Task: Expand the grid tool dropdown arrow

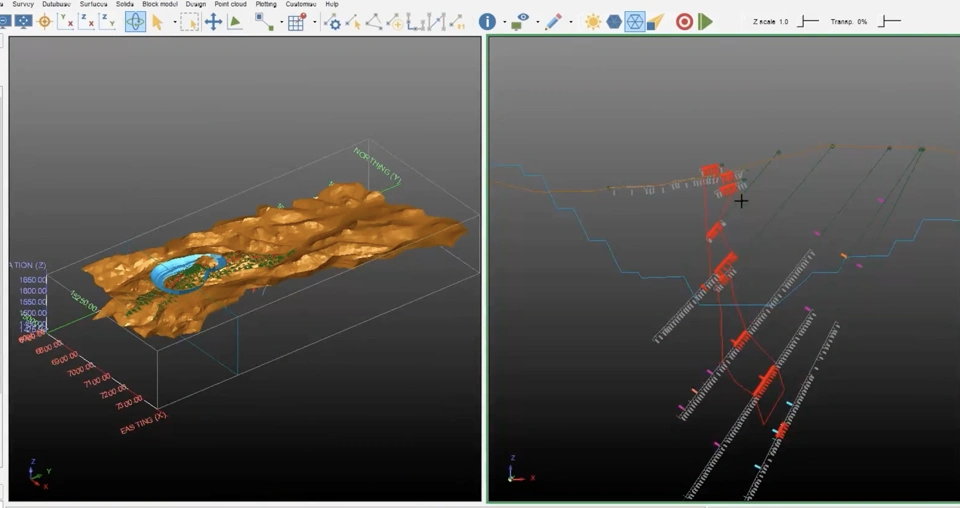Action: [x=314, y=22]
